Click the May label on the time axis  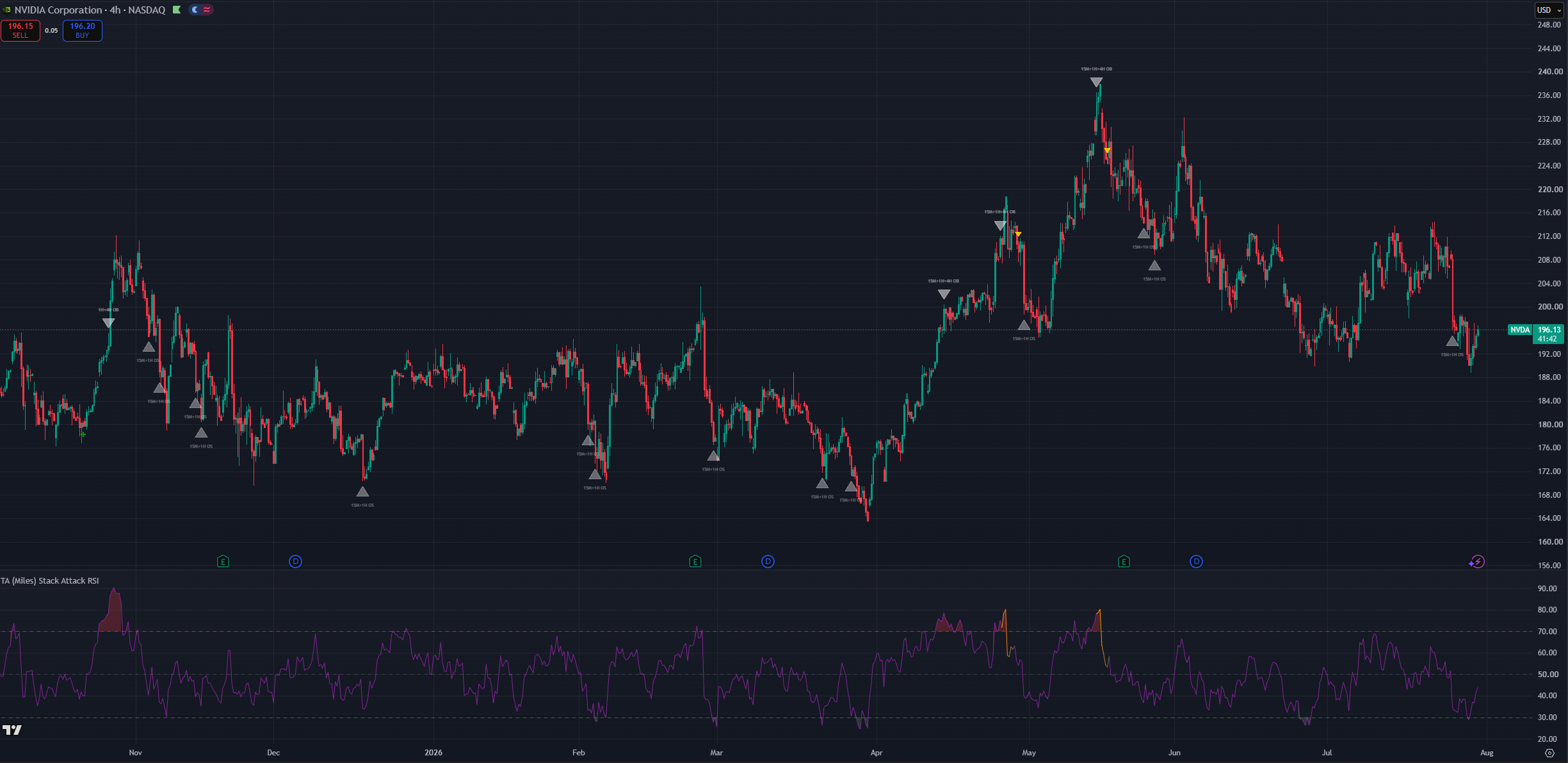pyautogui.click(x=1029, y=753)
